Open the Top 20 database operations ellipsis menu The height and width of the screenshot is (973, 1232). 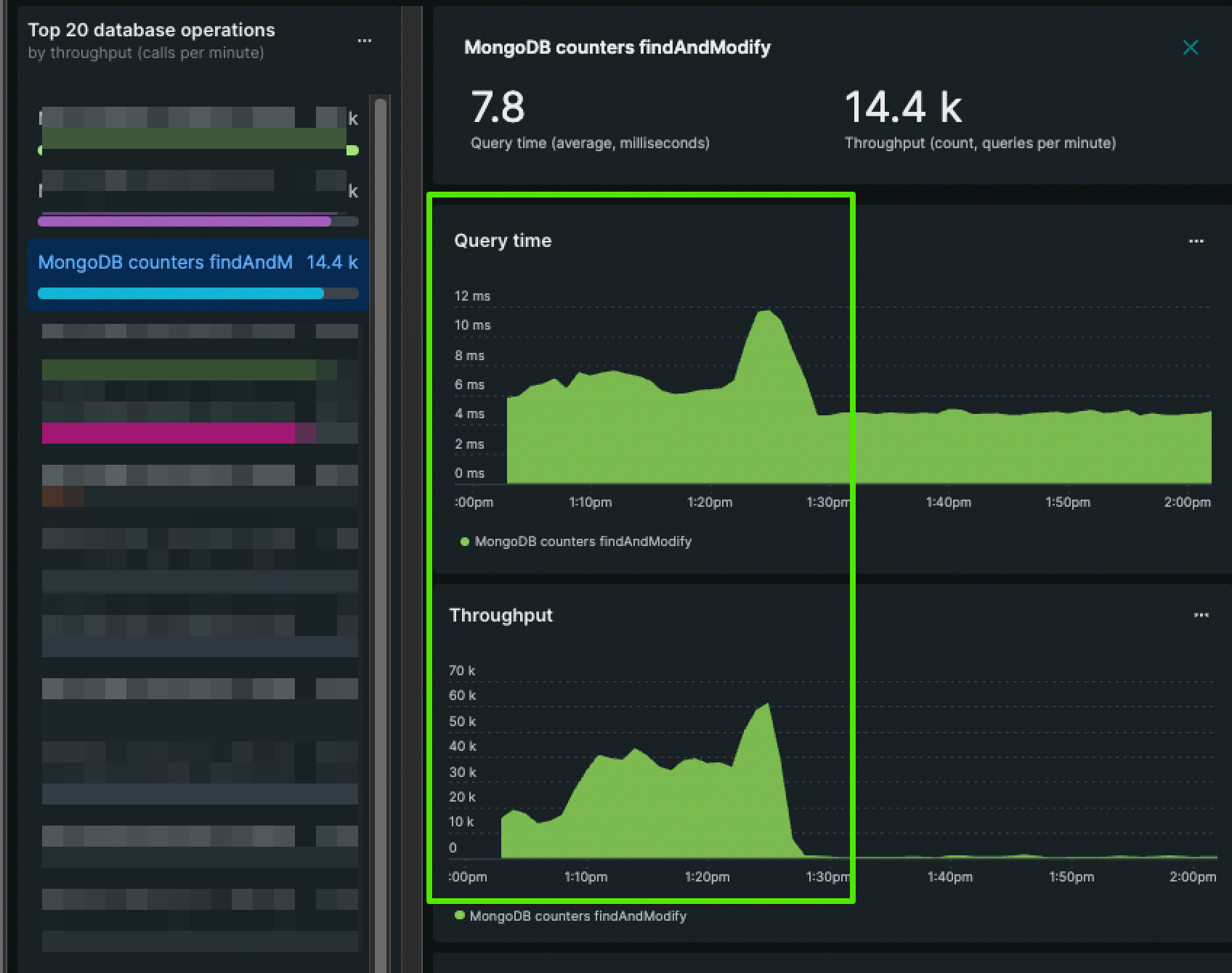365,41
